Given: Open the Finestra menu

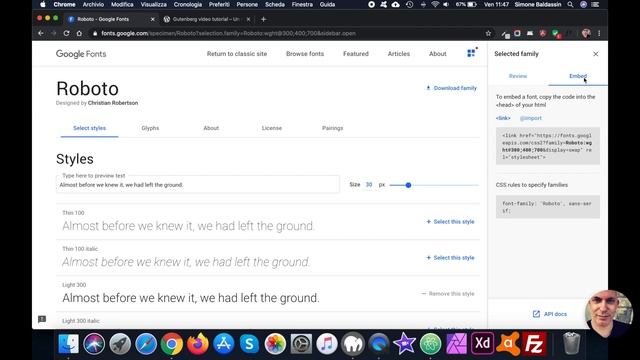Looking at the screenshot, I should pos(302,4).
